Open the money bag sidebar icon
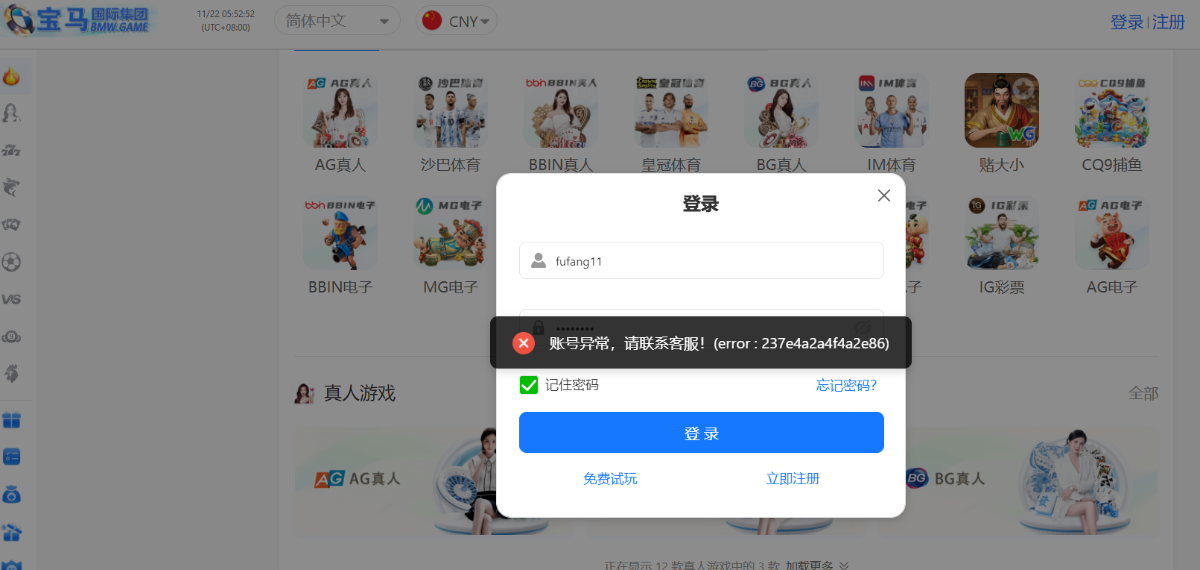 12,495
